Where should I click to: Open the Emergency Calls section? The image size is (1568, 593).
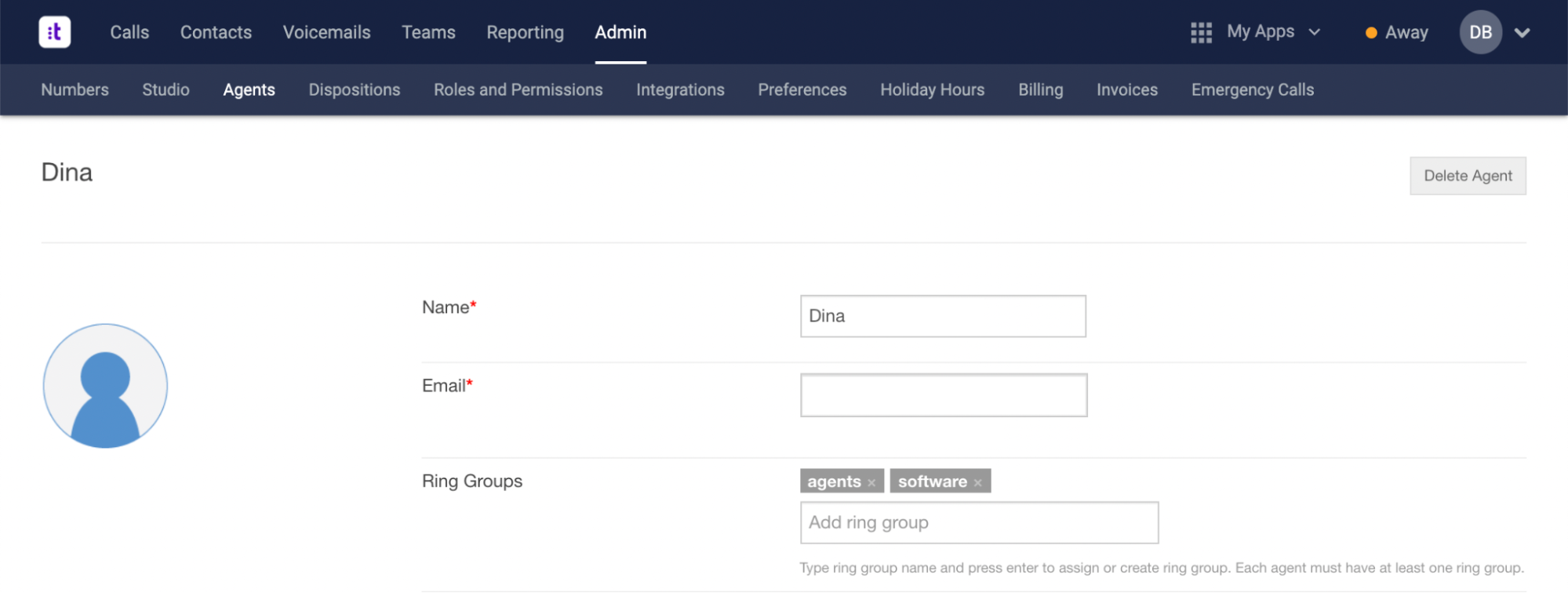tap(1253, 89)
